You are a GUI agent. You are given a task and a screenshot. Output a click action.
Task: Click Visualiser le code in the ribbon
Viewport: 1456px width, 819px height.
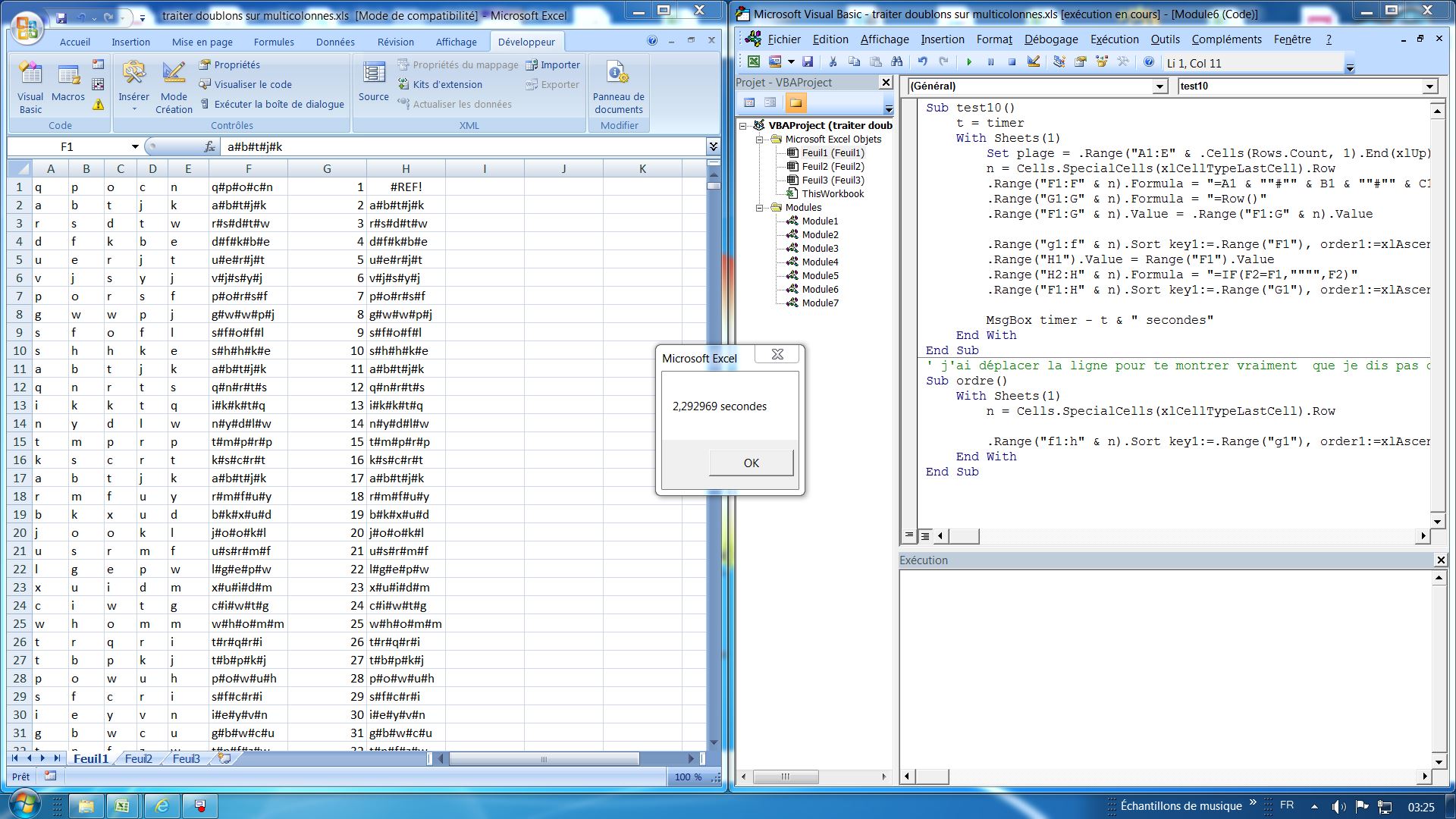pos(245,84)
